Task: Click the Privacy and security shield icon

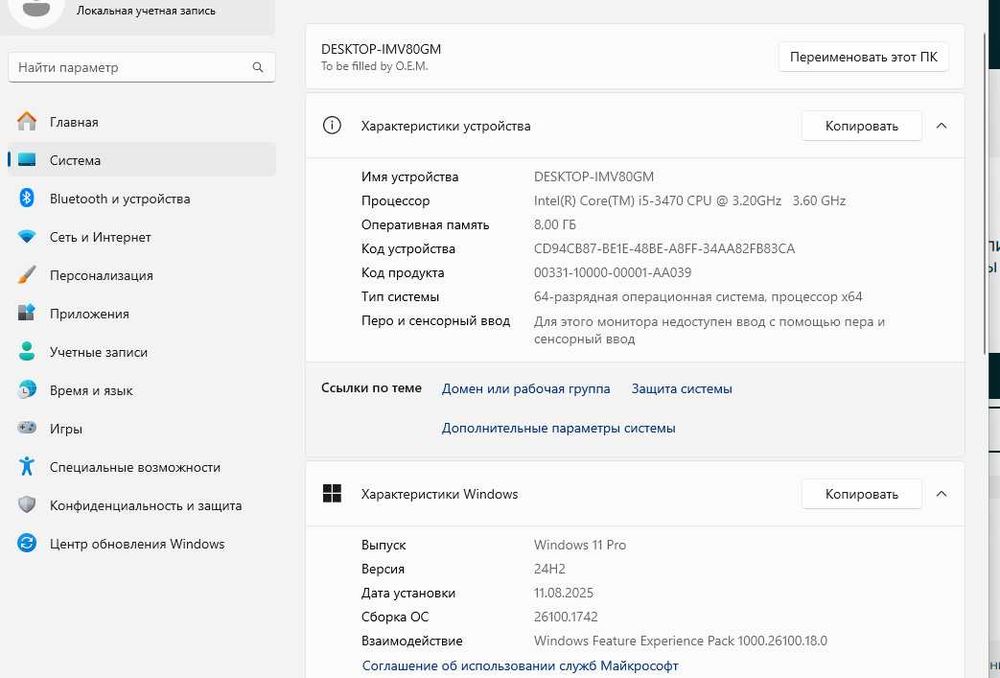Action: [28, 506]
